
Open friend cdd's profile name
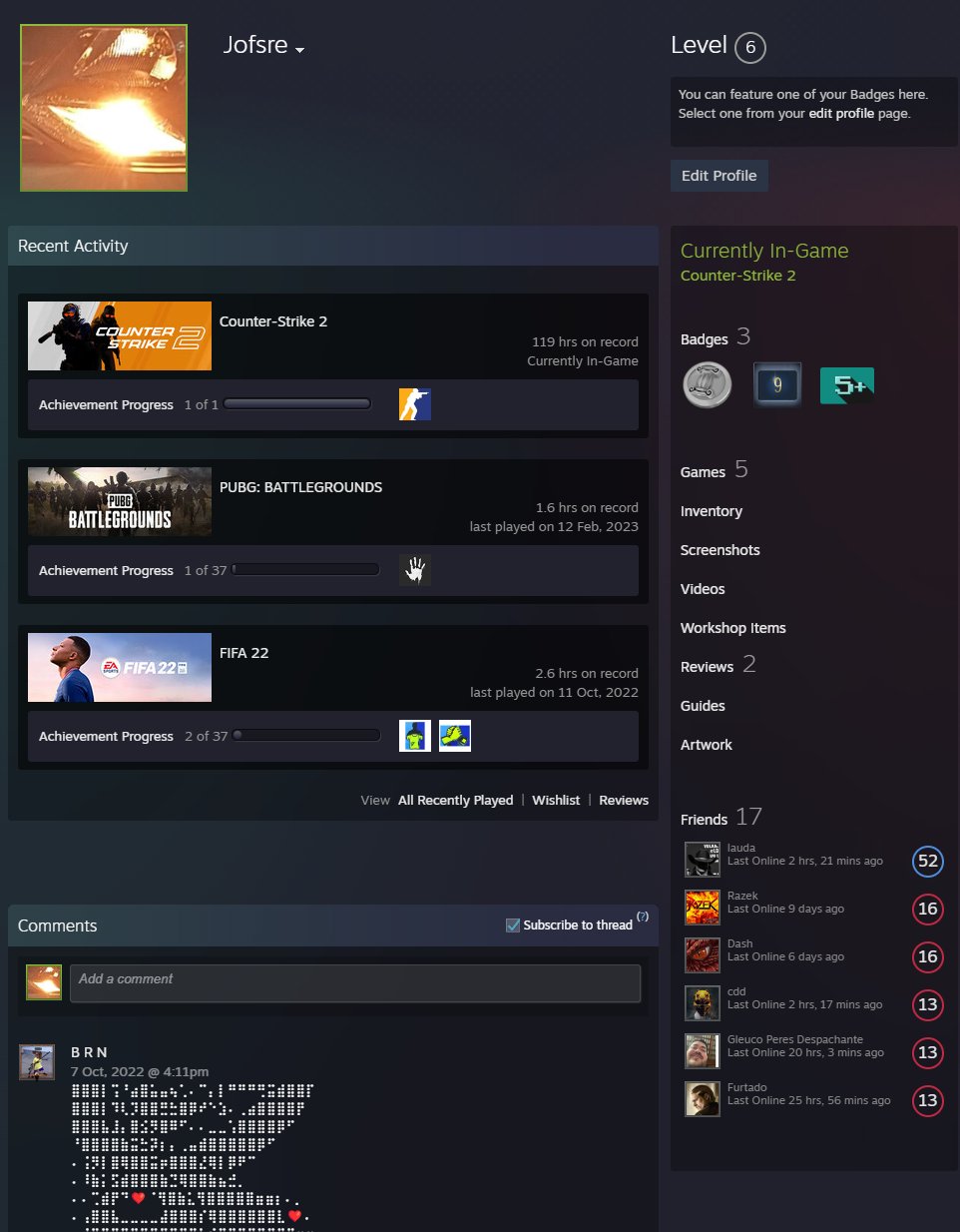point(736,991)
